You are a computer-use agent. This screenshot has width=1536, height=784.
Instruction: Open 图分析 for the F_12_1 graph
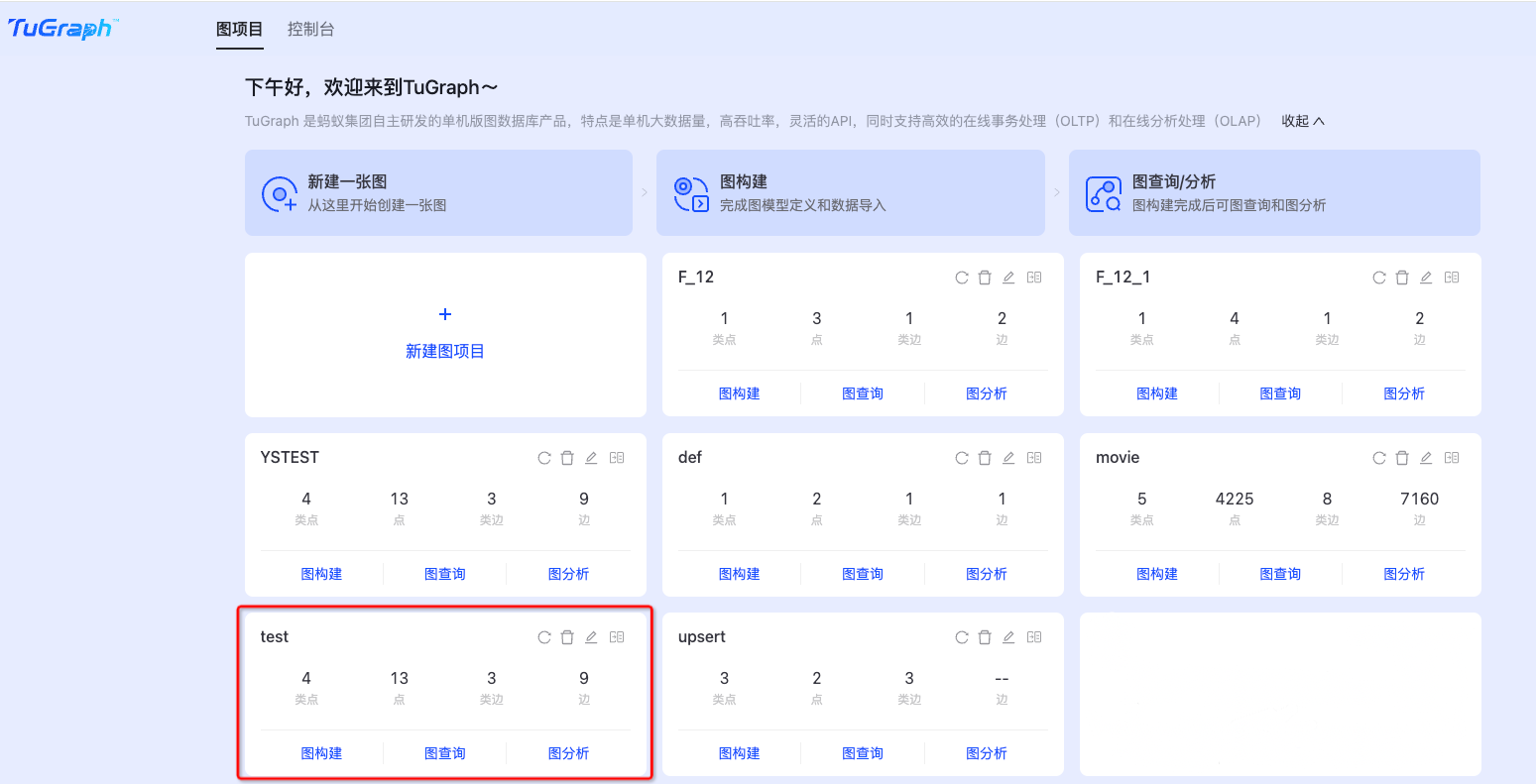(x=1404, y=393)
